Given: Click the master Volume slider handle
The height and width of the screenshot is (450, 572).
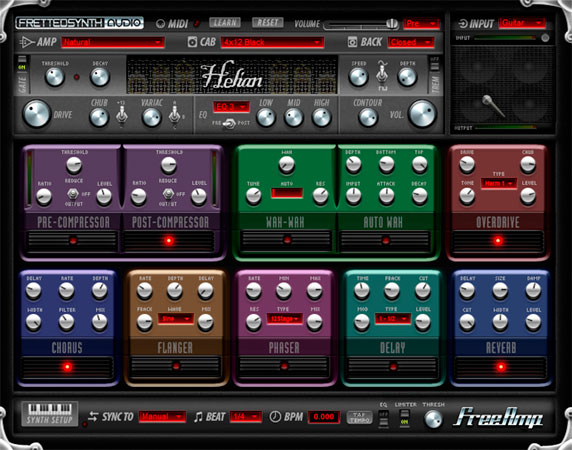Looking at the screenshot, I should point(392,24).
